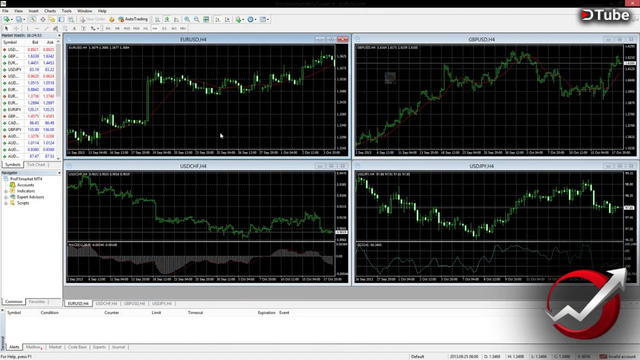This screenshot has height=360, width=640.
Task: Open the new chart dropdown arrow
Action: pyautogui.click(x=12, y=19)
